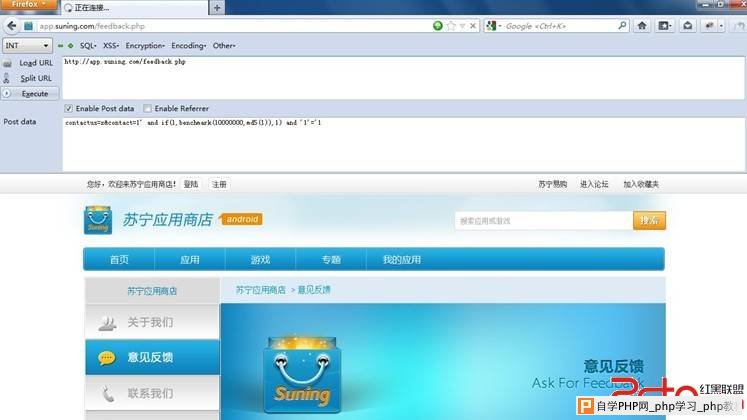Expand the address bar history dropdown arrow
Screen dimensions: 747x420
[x=462, y=26]
